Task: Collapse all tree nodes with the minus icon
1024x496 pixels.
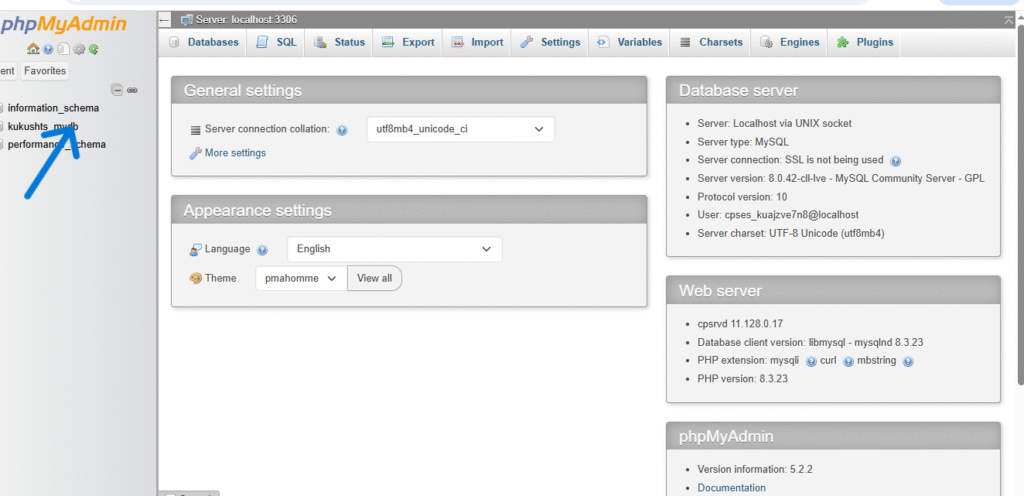Action: (x=117, y=90)
